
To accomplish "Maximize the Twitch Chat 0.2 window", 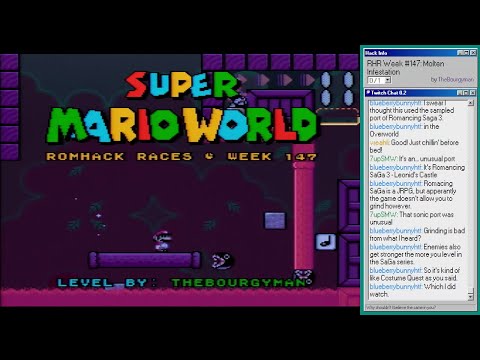I will pyautogui.click(x=466, y=93).
